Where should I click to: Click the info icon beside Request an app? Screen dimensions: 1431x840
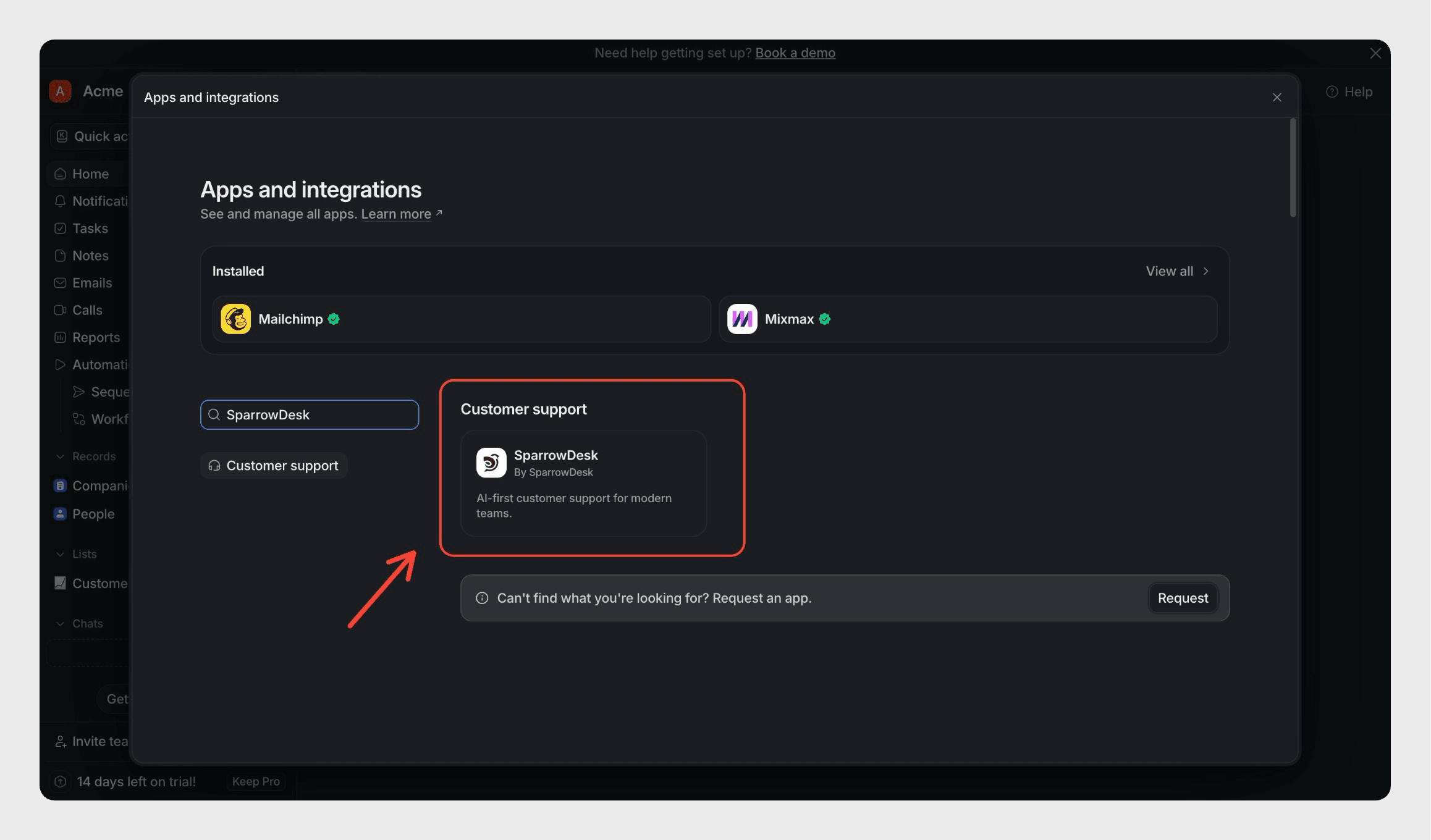[482, 598]
